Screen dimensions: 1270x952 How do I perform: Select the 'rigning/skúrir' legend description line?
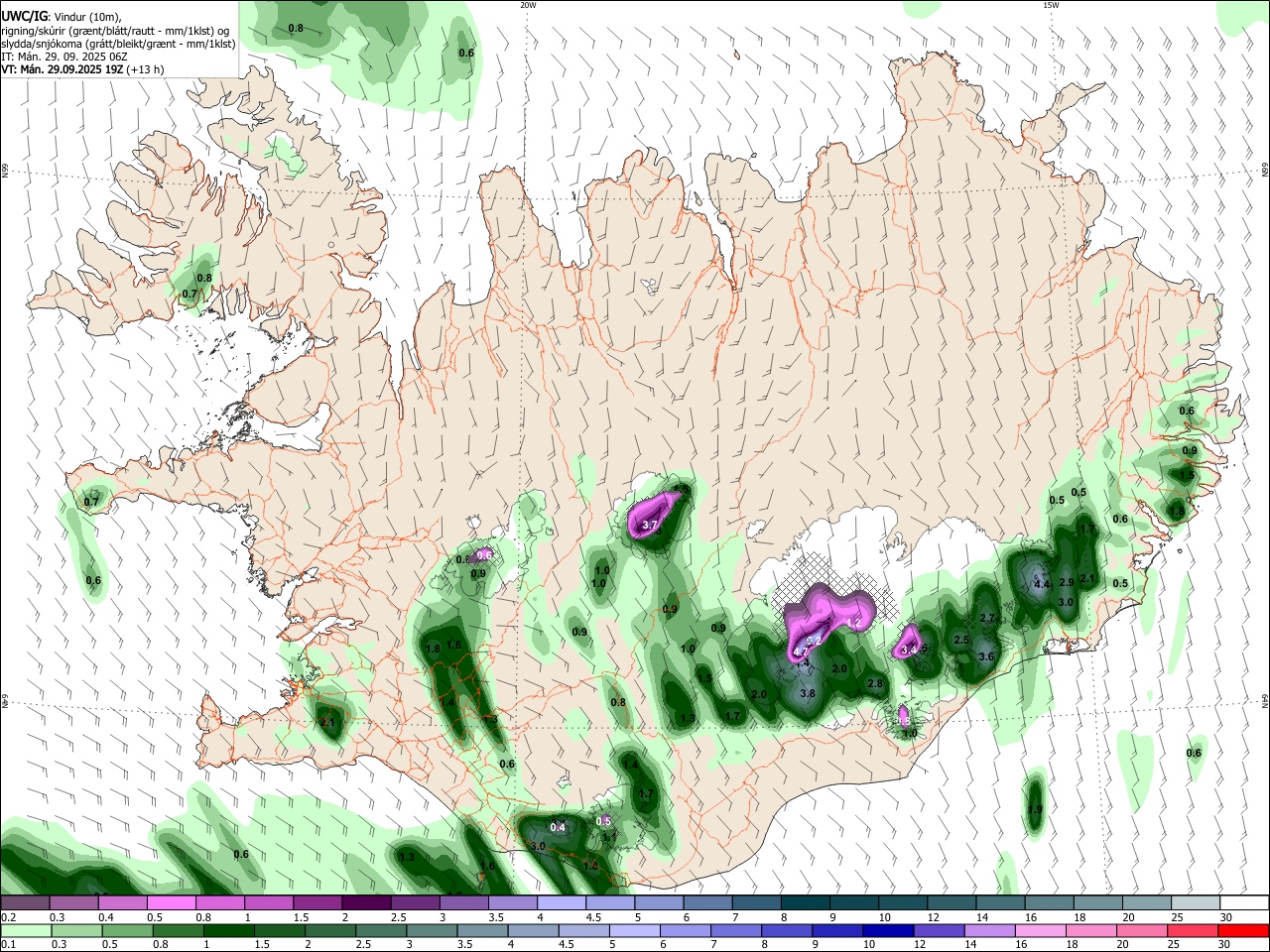(114, 31)
